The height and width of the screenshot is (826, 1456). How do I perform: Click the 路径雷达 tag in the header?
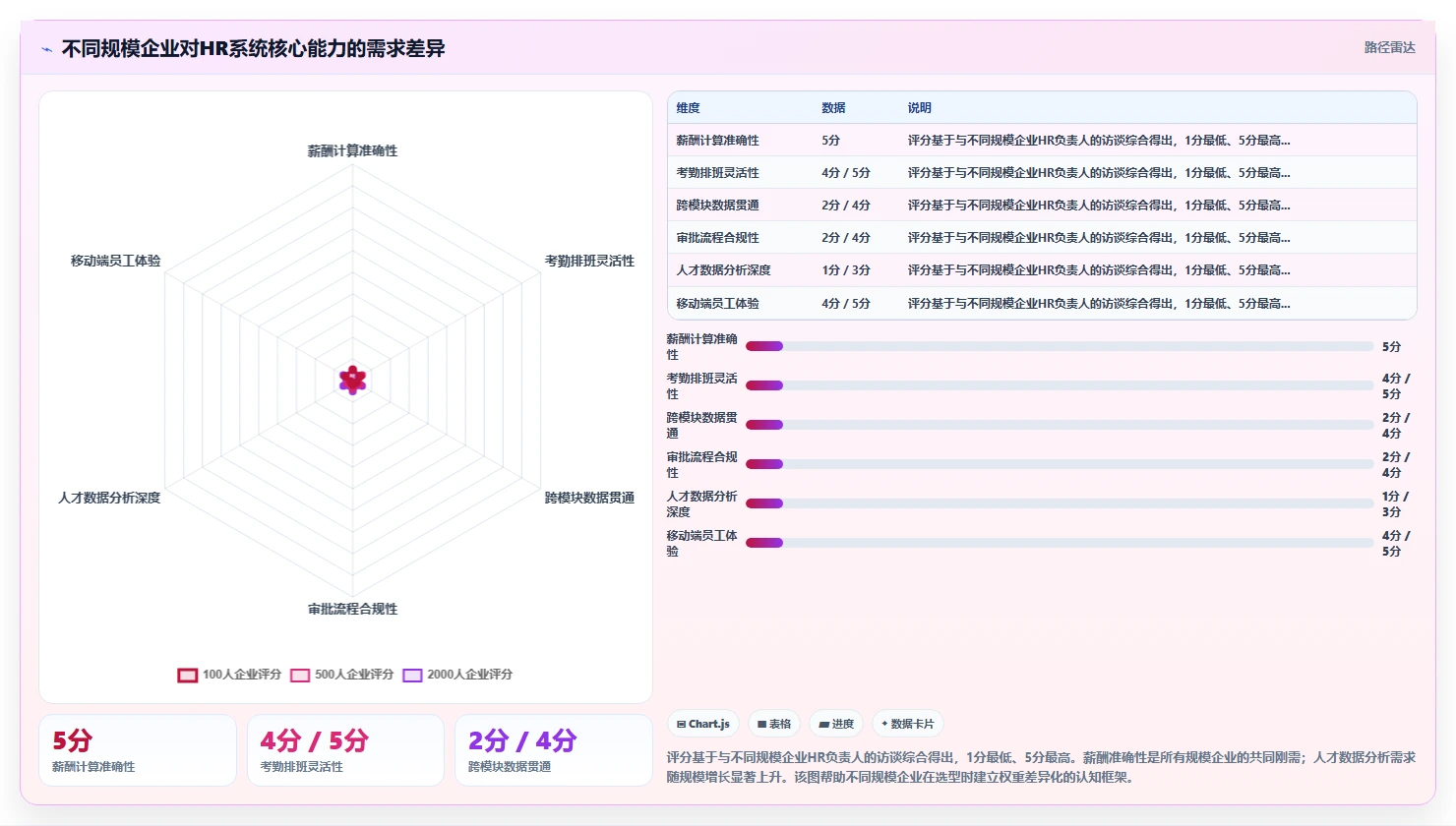[1389, 47]
